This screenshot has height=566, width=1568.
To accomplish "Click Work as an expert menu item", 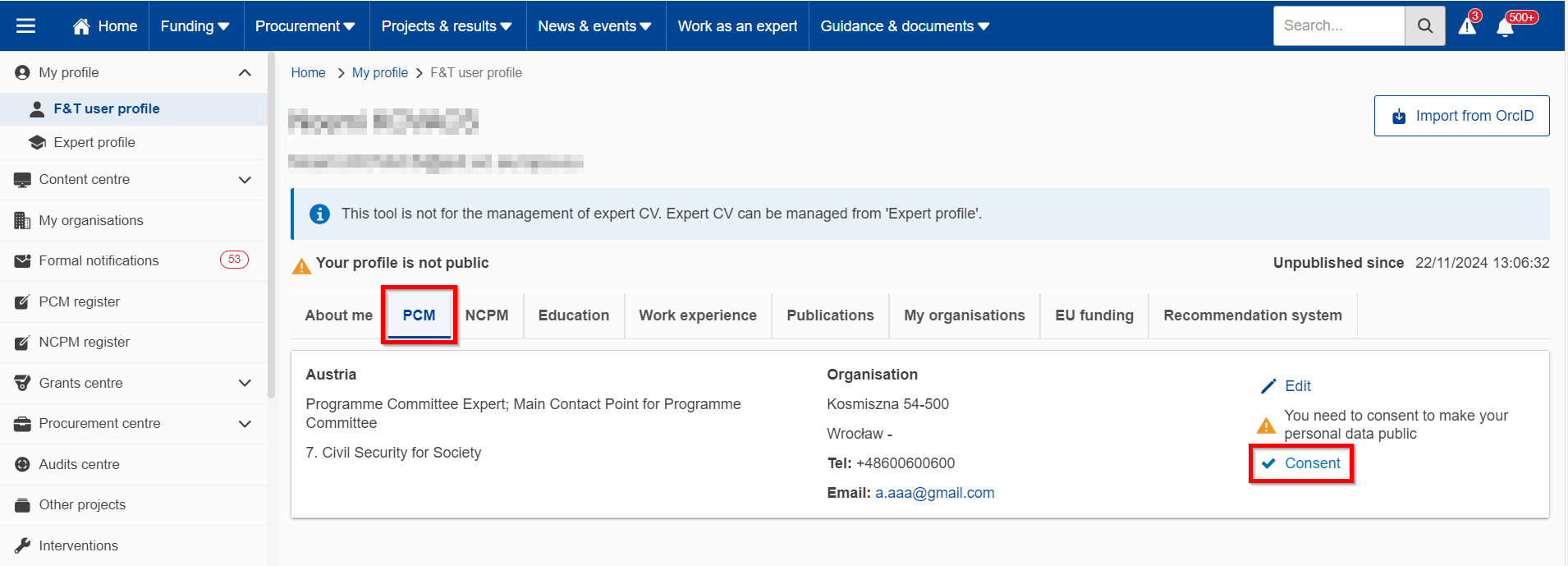I will pyautogui.click(x=737, y=26).
